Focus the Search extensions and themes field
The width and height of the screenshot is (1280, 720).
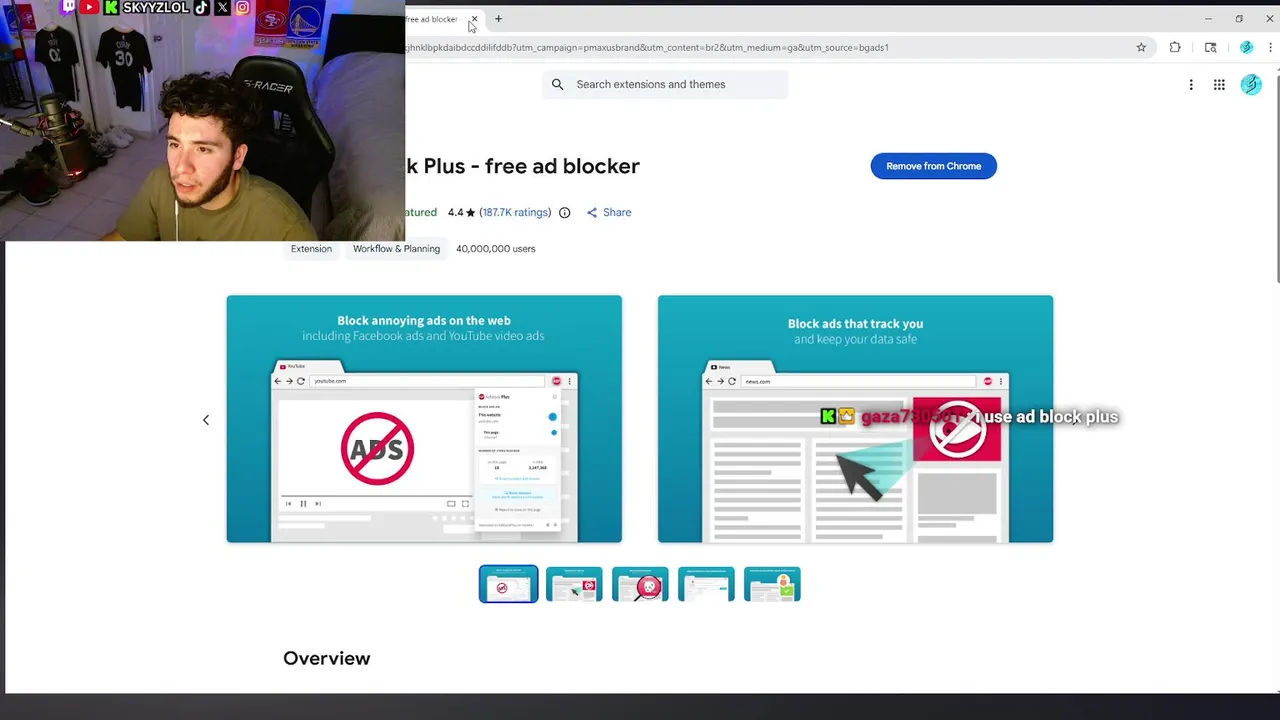[x=665, y=84]
